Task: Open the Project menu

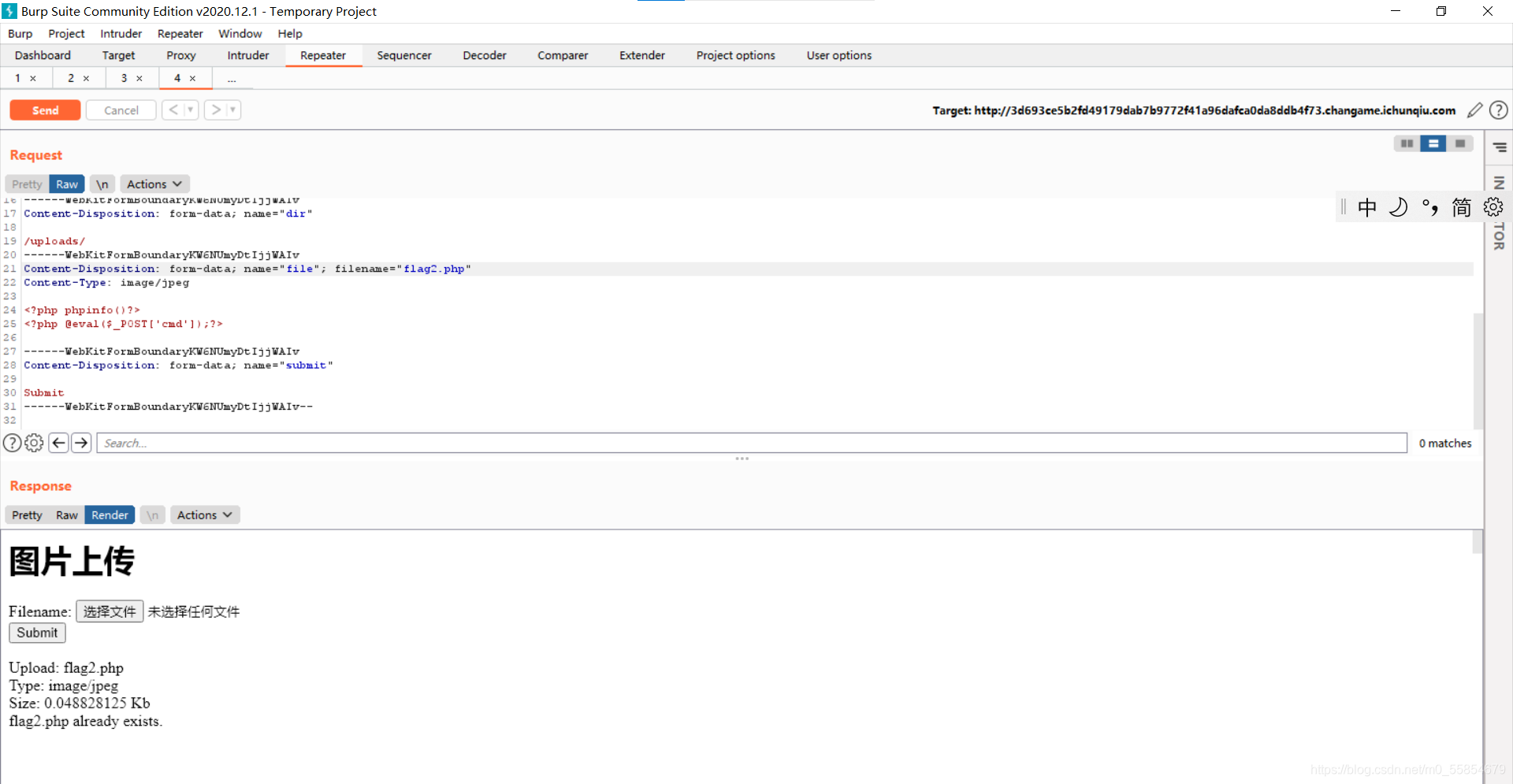Action: coord(66,34)
